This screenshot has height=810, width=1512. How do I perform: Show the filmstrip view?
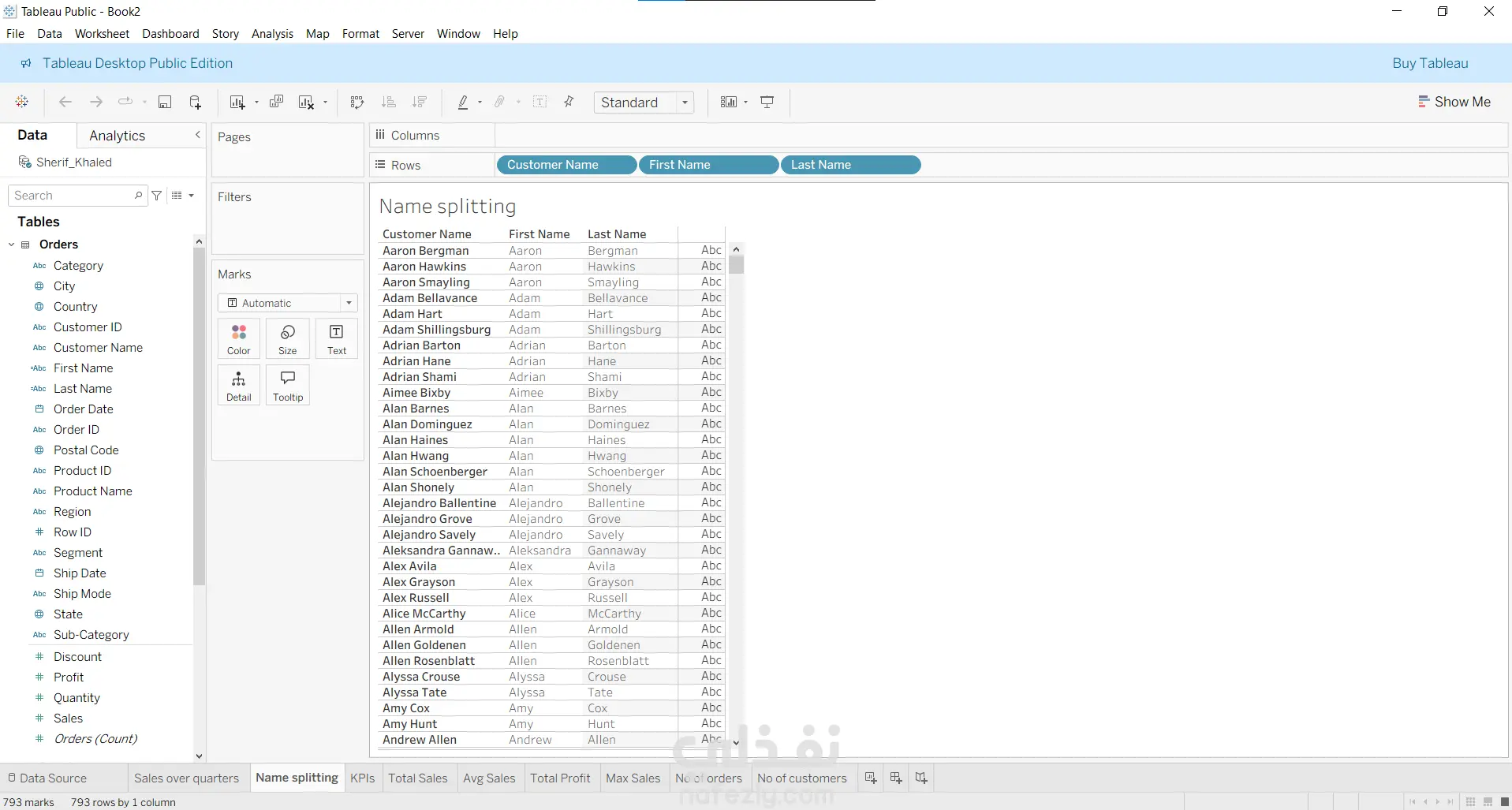(x=1488, y=802)
